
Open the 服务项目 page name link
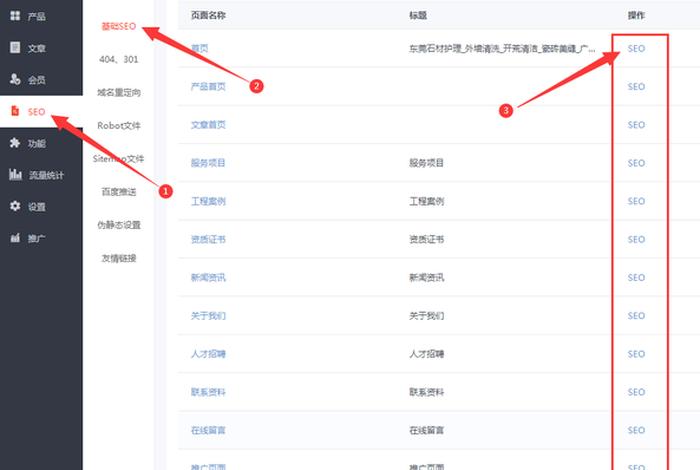coord(208,163)
